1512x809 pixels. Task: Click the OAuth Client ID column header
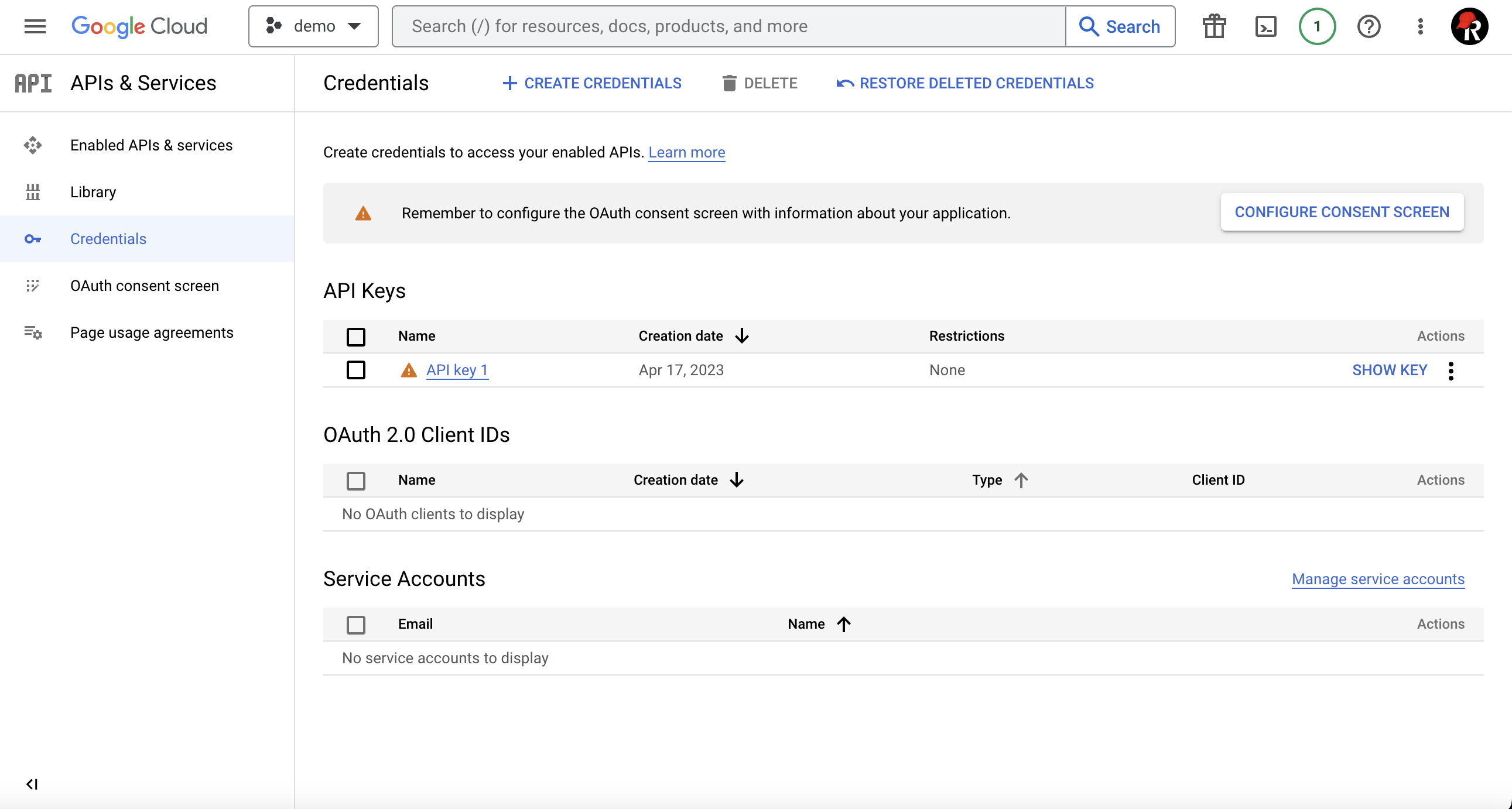click(x=1219, y=480)
